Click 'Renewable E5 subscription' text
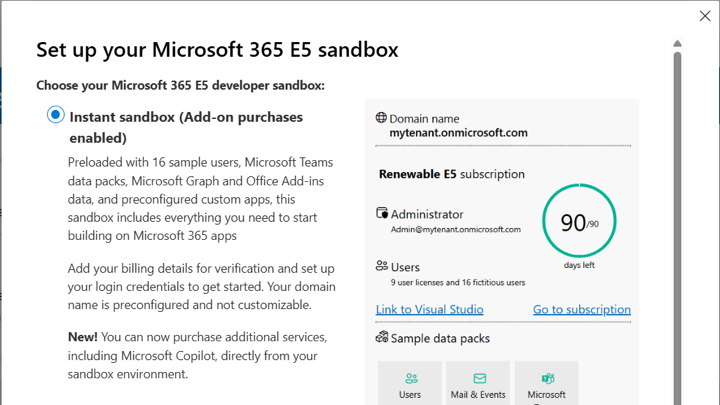Viewport: 720px width, 405px height. coord(451,174)
